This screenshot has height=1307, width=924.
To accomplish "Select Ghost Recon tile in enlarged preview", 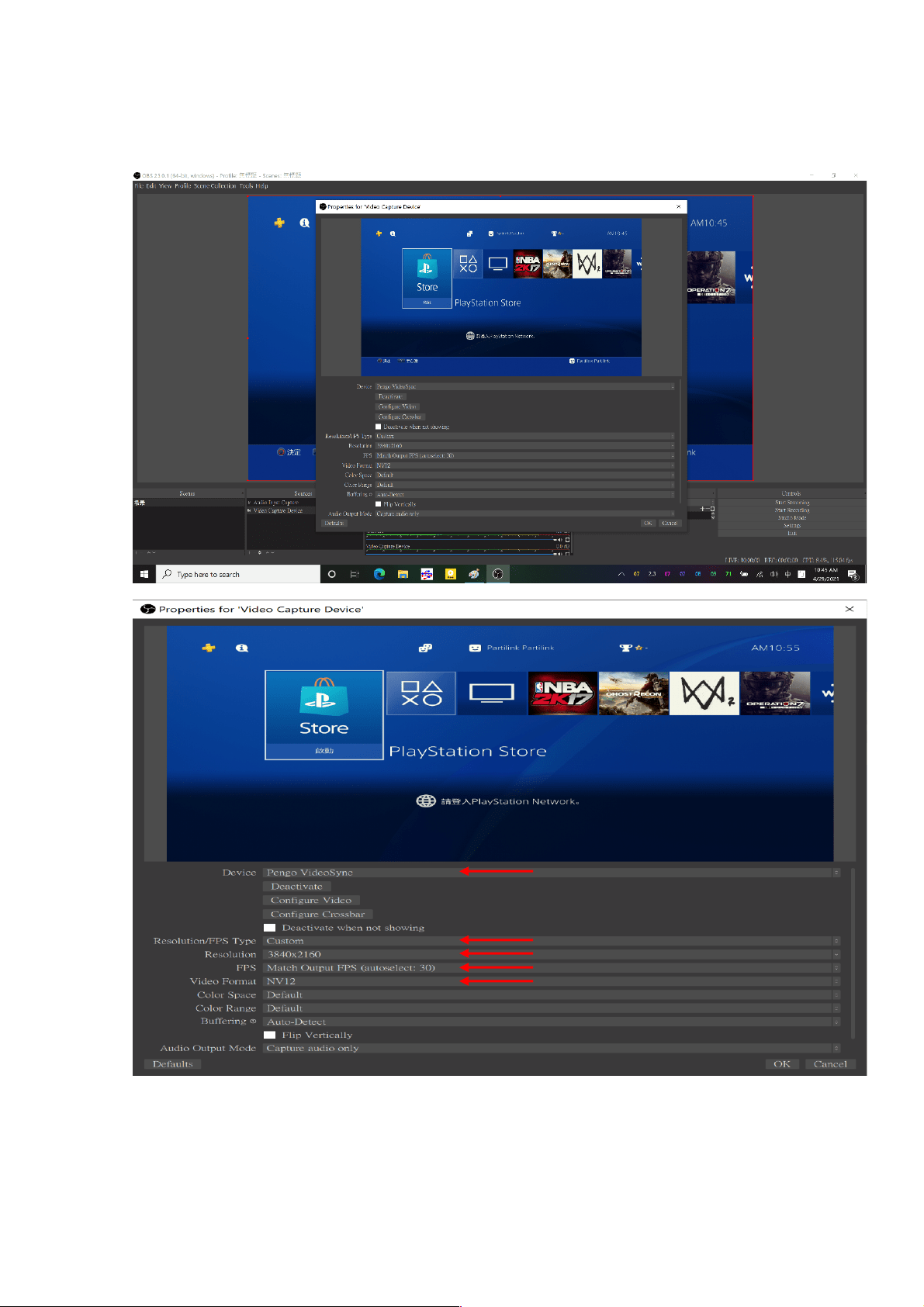I will click(x=634, y=693).
